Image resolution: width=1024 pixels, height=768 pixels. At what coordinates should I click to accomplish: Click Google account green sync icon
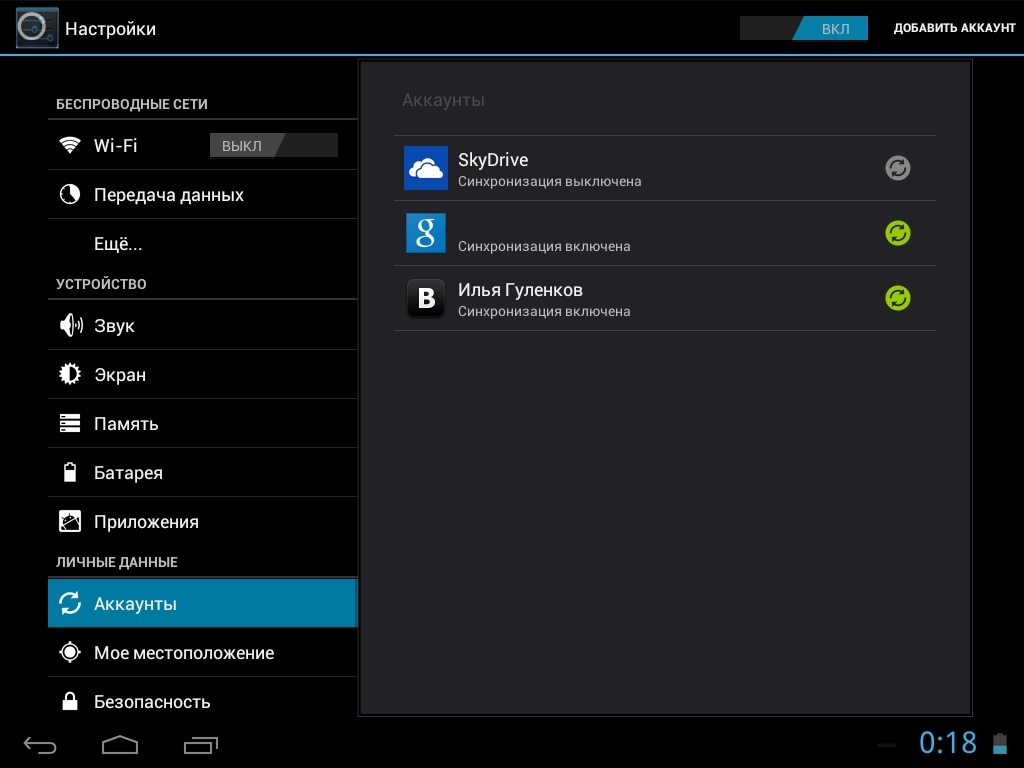897,233
